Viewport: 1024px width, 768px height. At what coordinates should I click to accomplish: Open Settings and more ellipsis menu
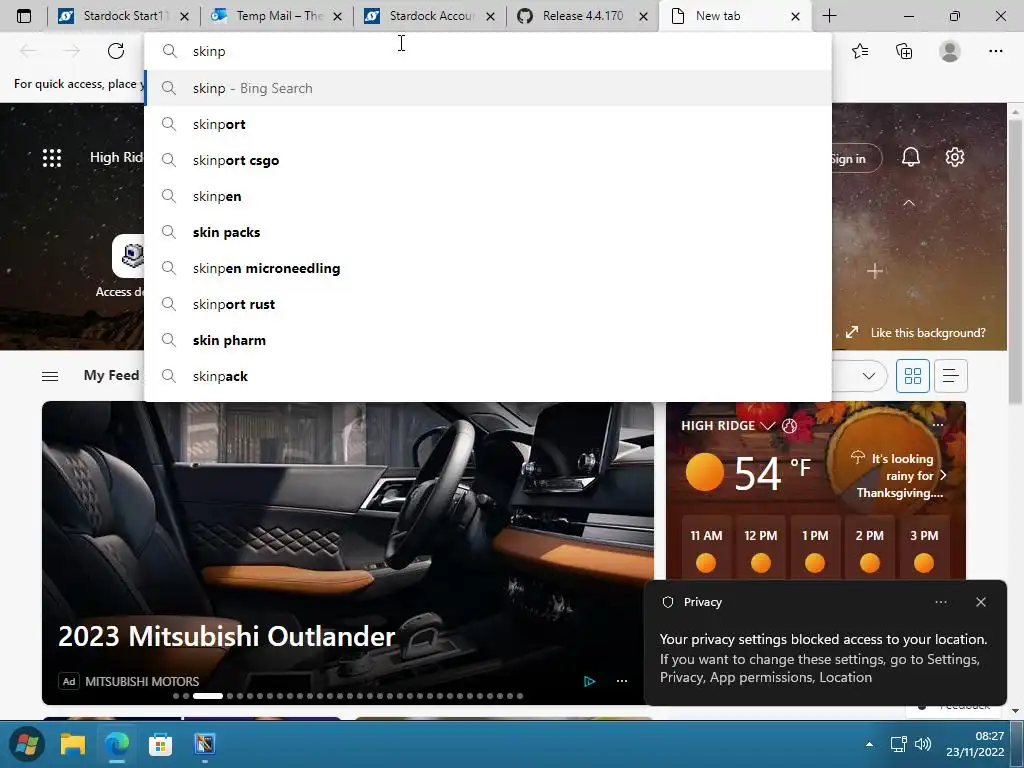(x=995, y=51)
